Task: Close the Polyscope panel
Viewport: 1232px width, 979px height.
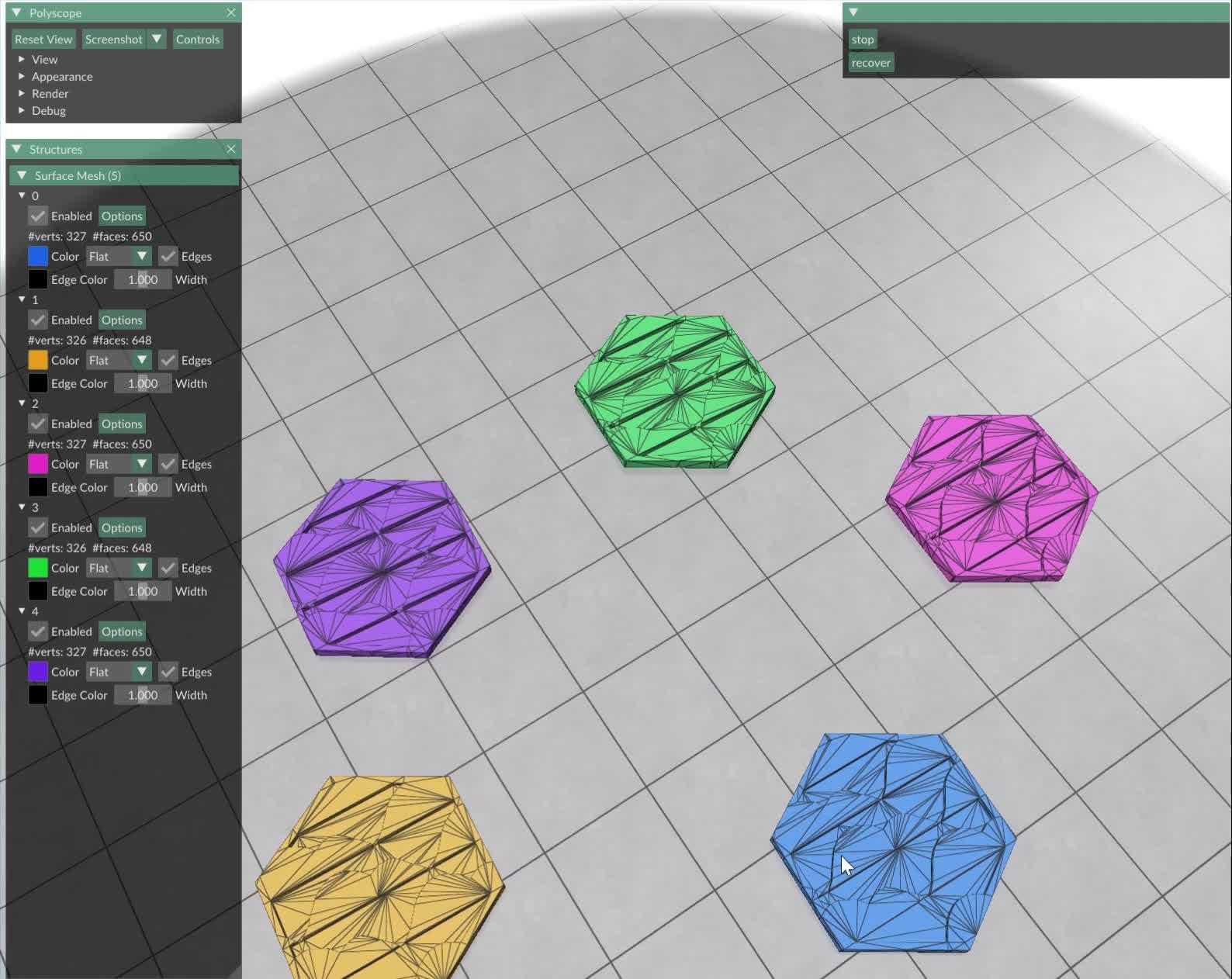Action: pyautogui.click(x=231, y=12)
